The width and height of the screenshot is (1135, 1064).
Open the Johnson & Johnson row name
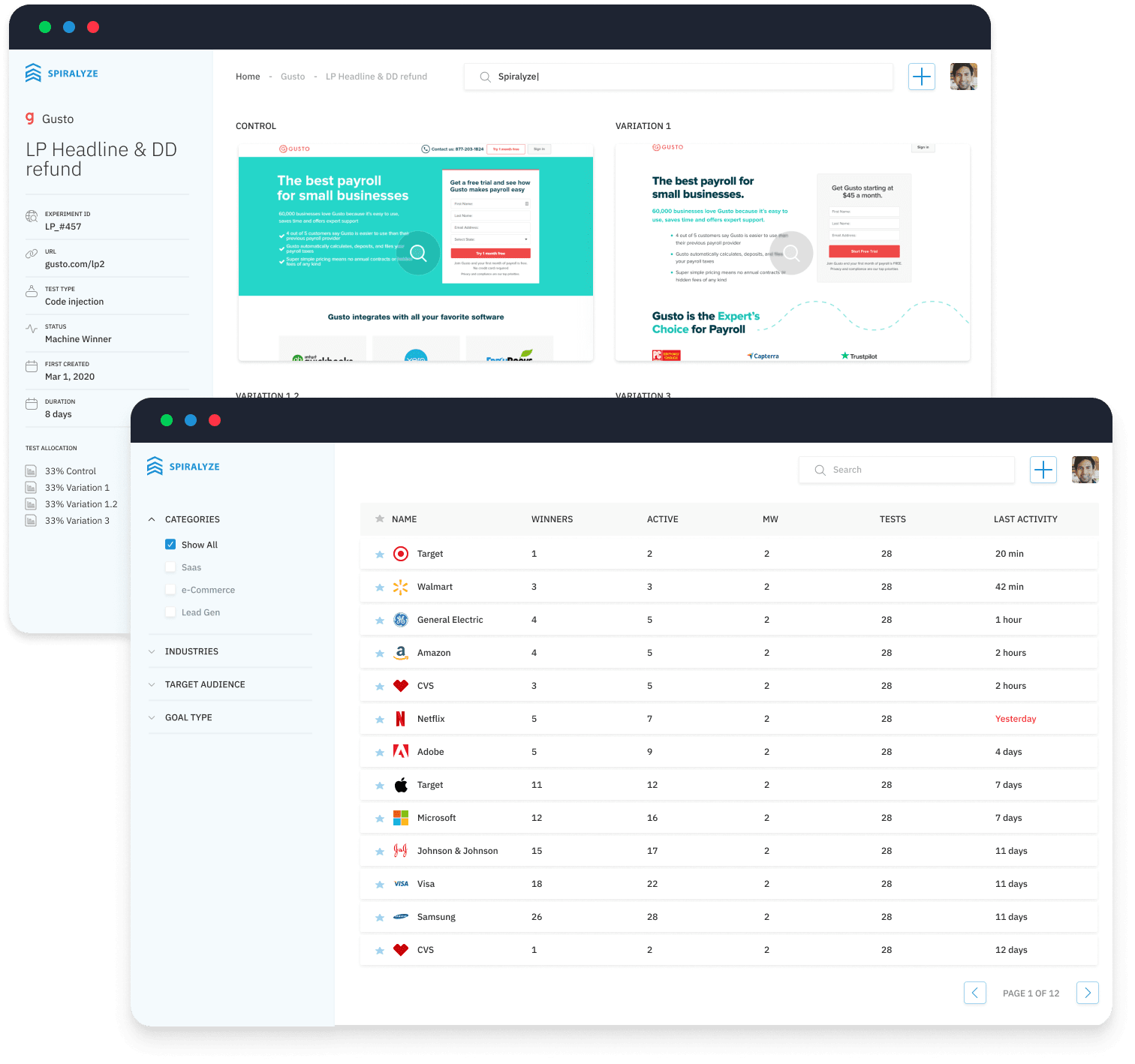pyautogui.click(x=457, y=851)
